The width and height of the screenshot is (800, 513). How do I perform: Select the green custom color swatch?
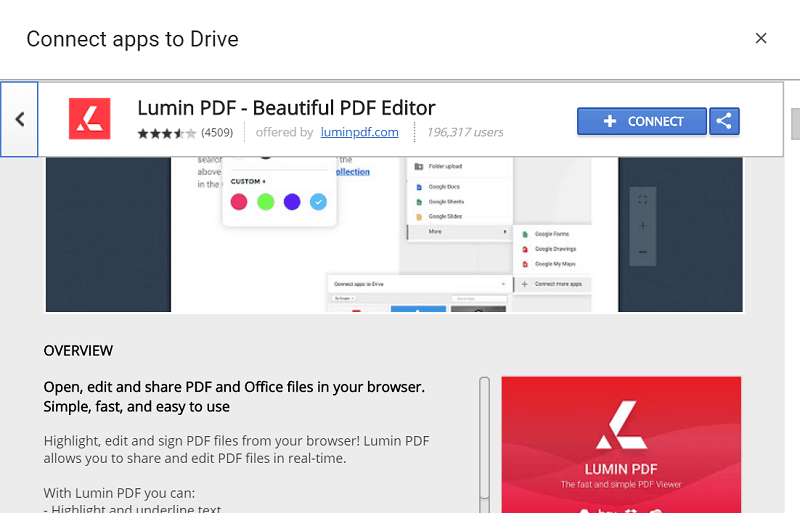265,202
